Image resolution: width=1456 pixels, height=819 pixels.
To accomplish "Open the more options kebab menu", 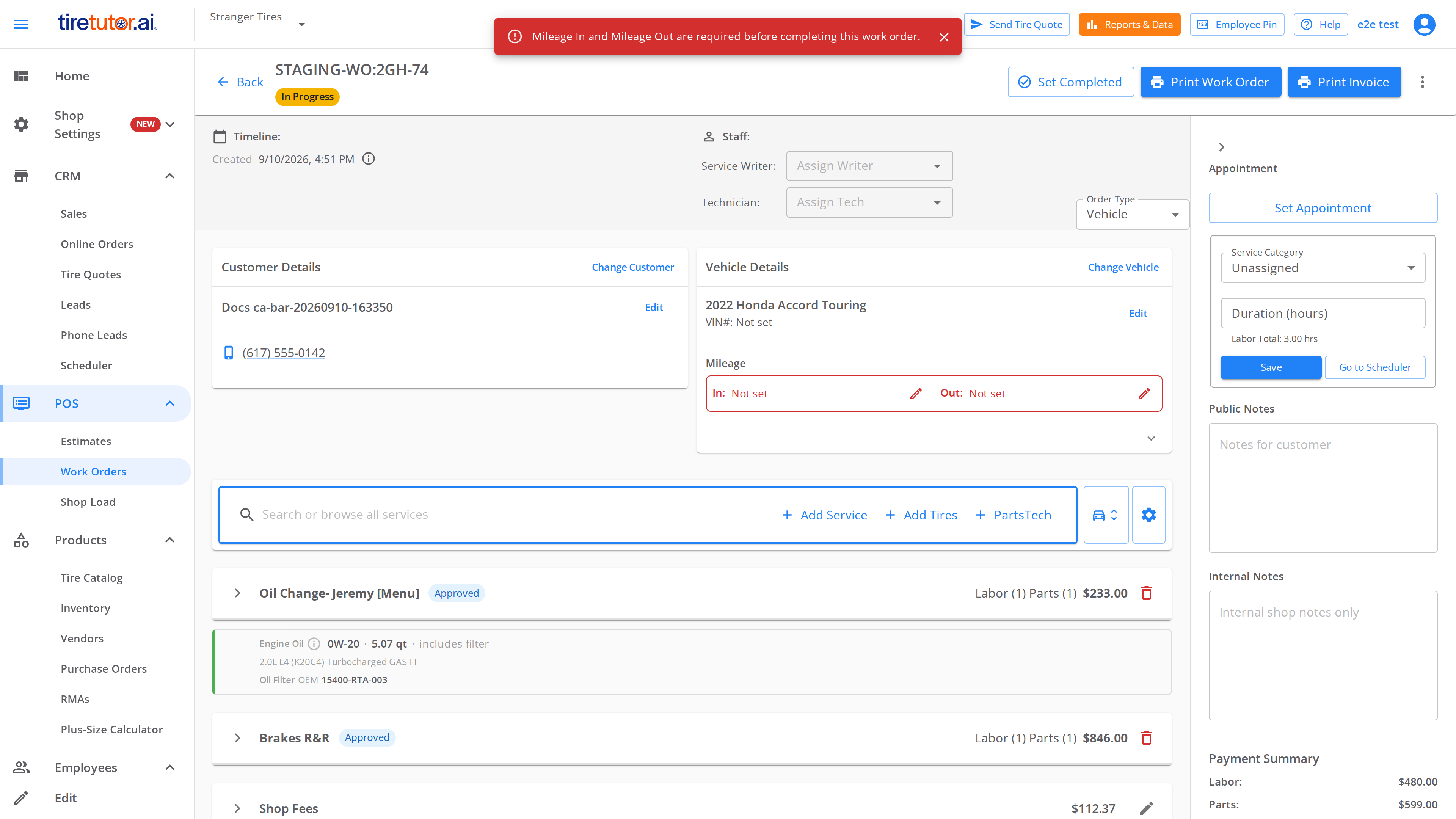I will point(1423,82).
